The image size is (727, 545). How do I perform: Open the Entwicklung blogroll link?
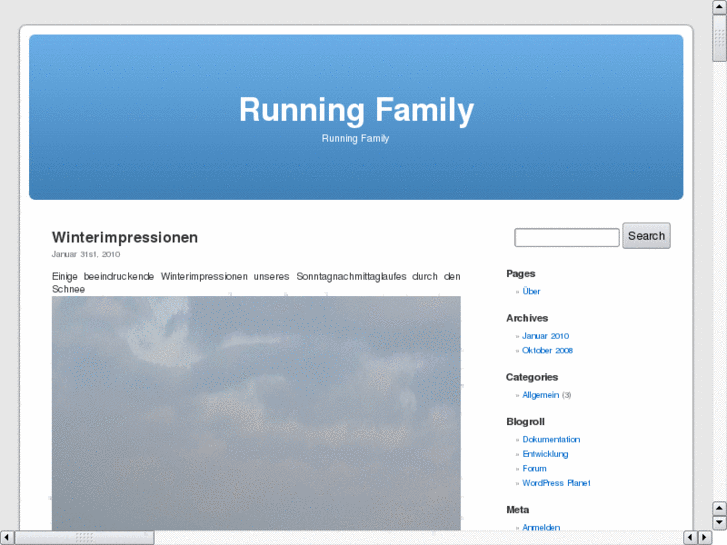(545, 454)
